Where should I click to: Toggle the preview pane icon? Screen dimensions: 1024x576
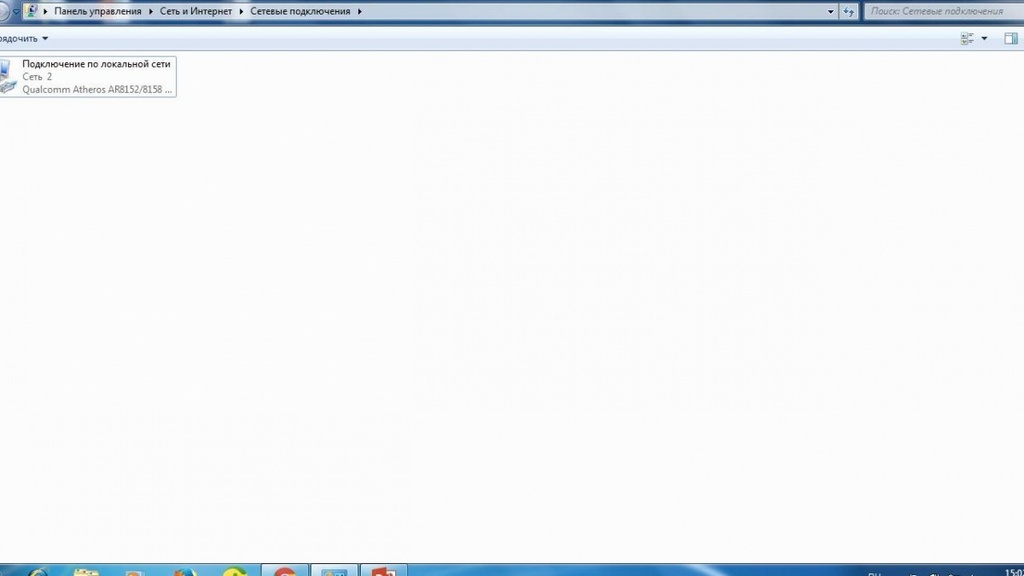pyautogui.click(x=1011, y=38)
